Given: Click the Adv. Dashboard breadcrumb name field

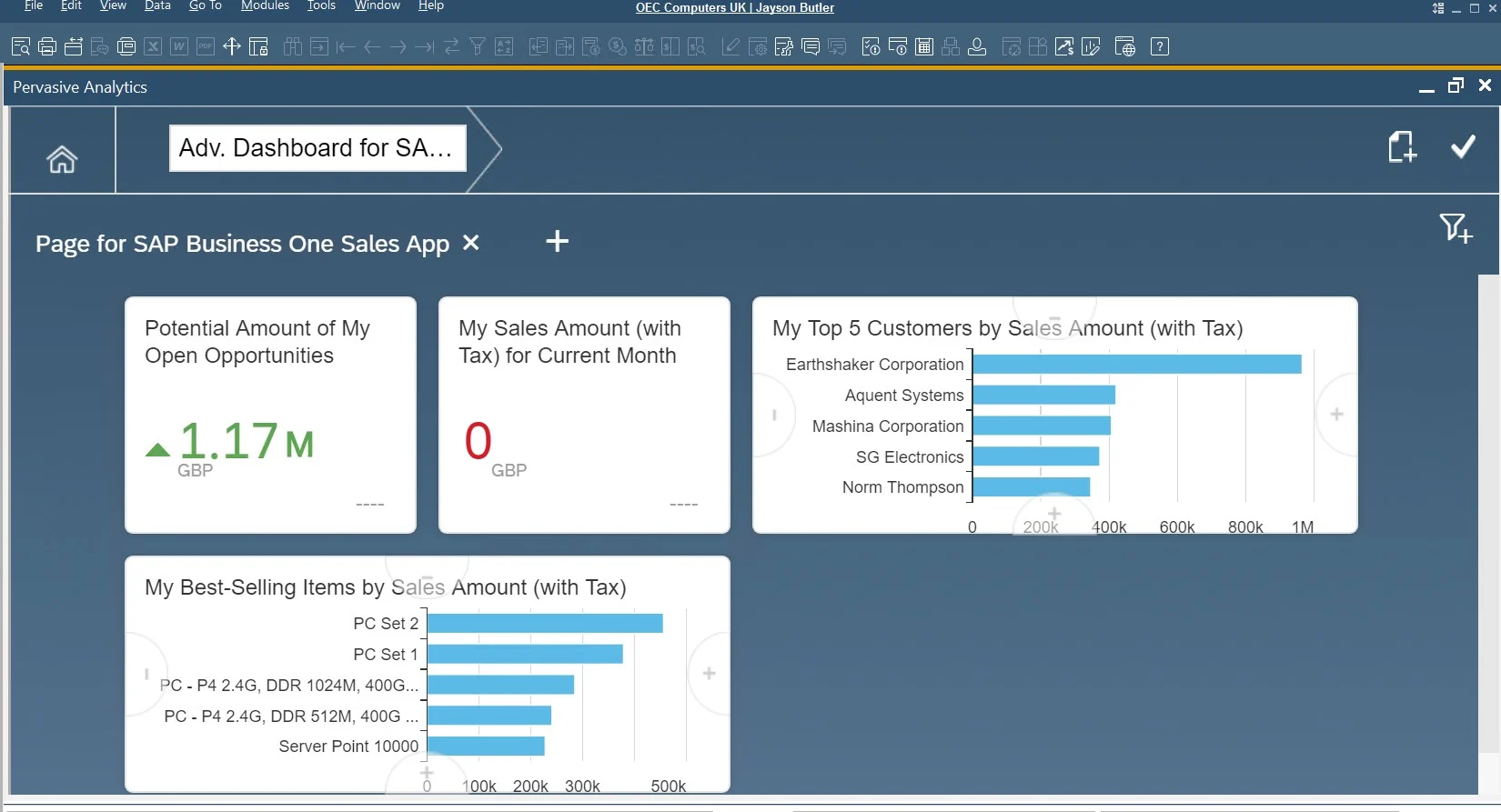Looking at the screenshot, I should point(317,148).
